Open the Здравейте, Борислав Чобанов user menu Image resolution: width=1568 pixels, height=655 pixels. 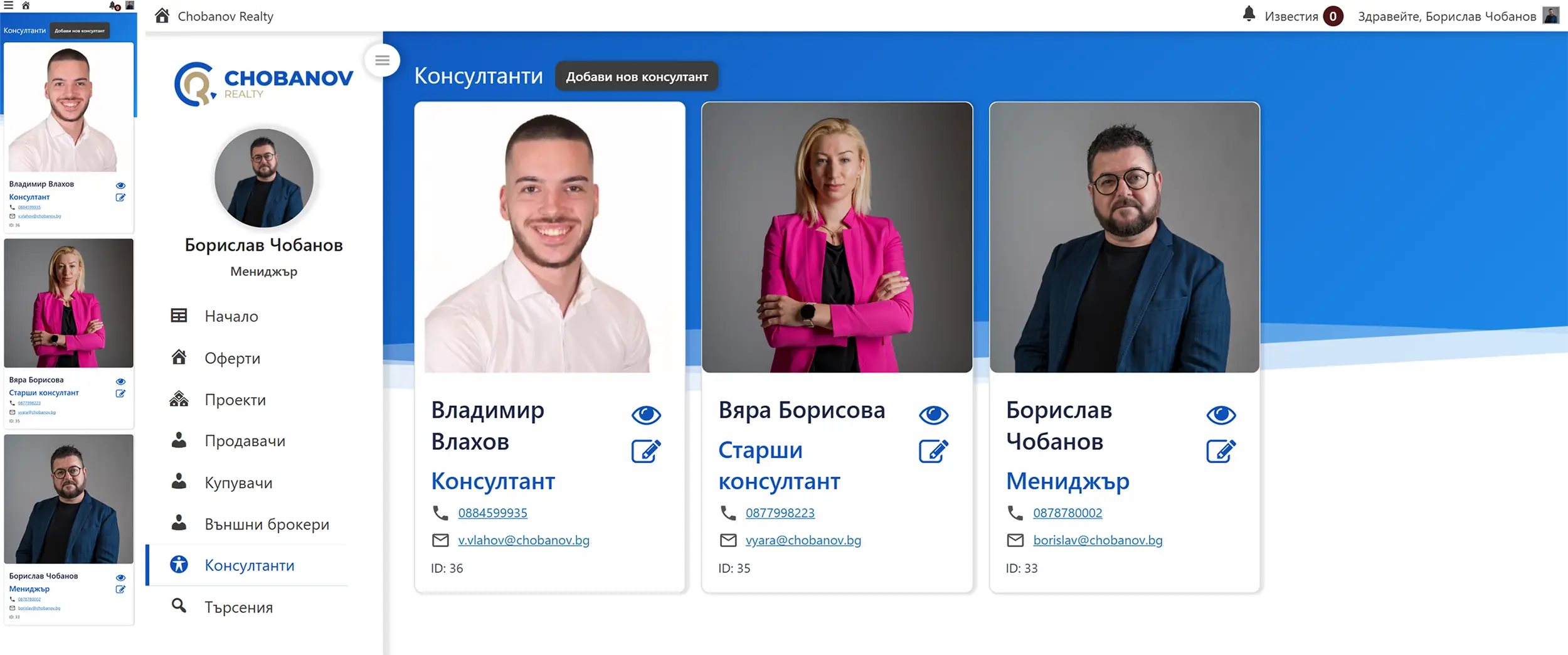tap(1447, 16)
